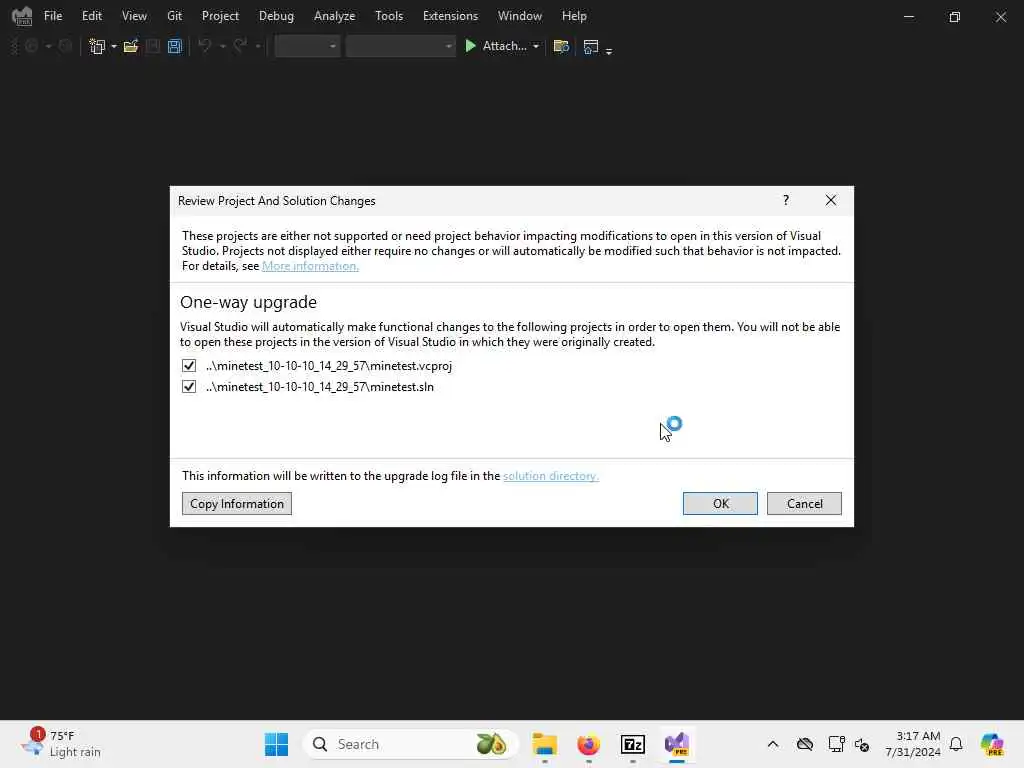1024x768 pixels.
Task: Click the single Save disk icon
Action: click(153, 46)
